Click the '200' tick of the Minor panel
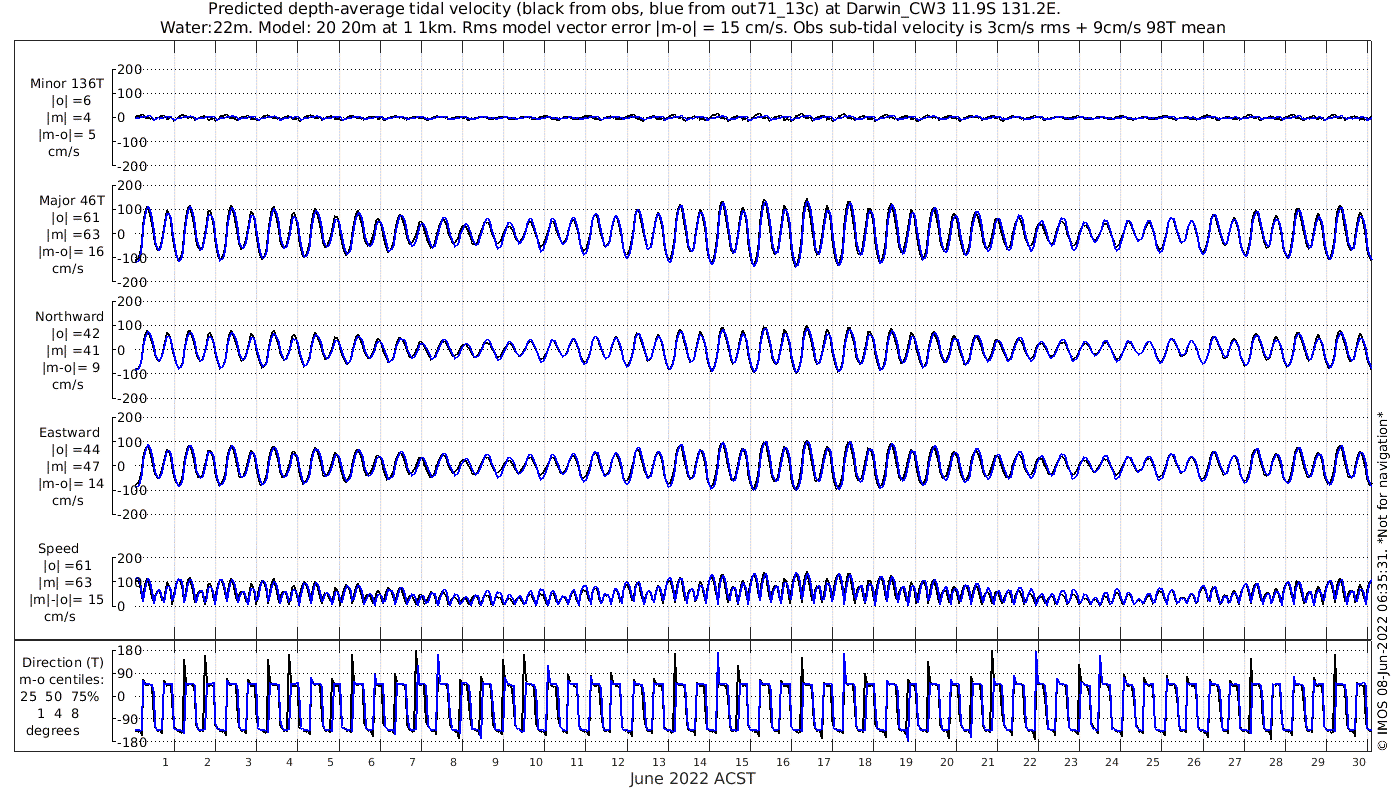The height and width of the screenshot is (800, 1400). tap(131, 69)
